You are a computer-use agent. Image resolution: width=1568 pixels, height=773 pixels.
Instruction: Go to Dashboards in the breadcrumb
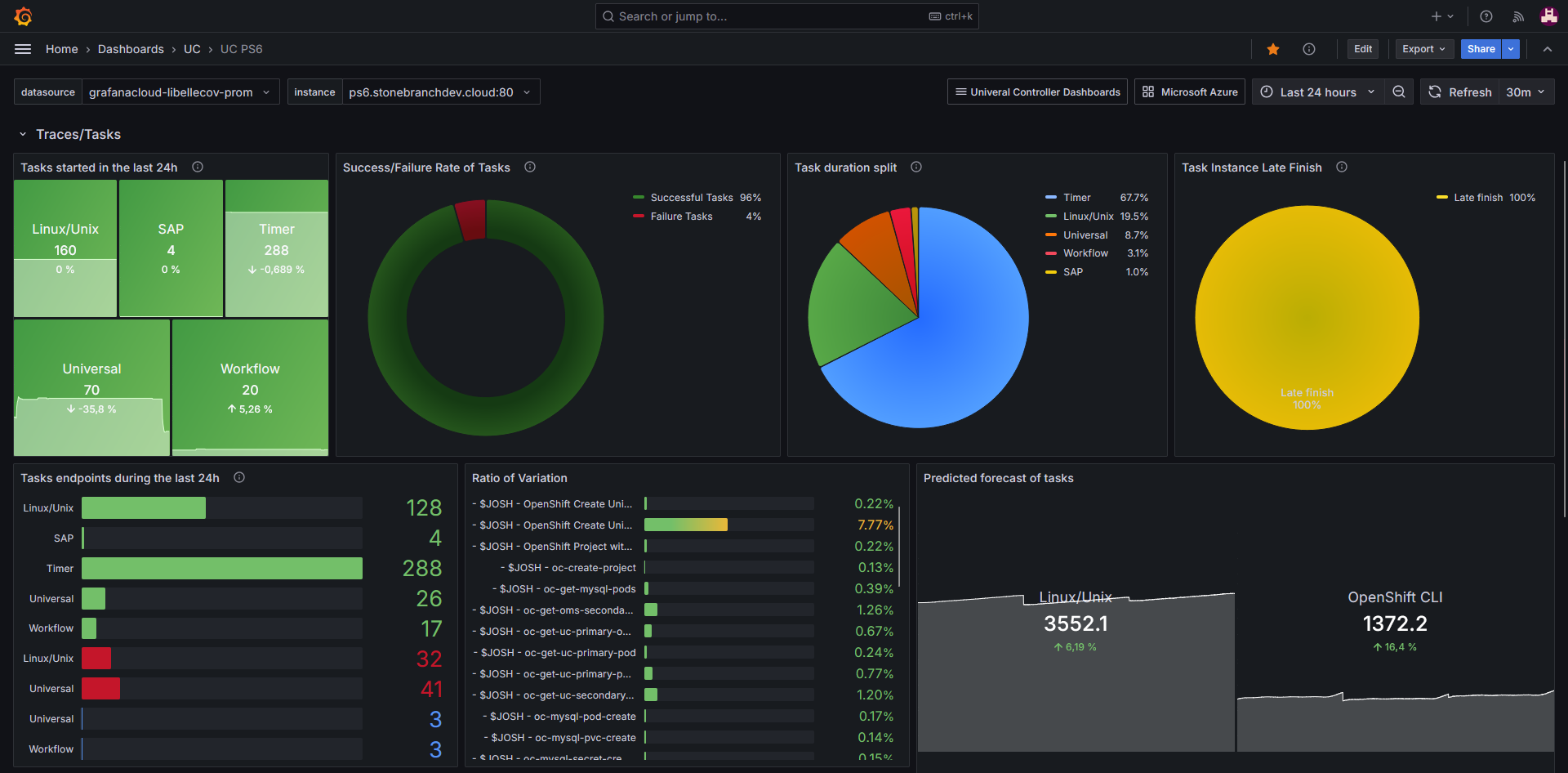[131, 49]
